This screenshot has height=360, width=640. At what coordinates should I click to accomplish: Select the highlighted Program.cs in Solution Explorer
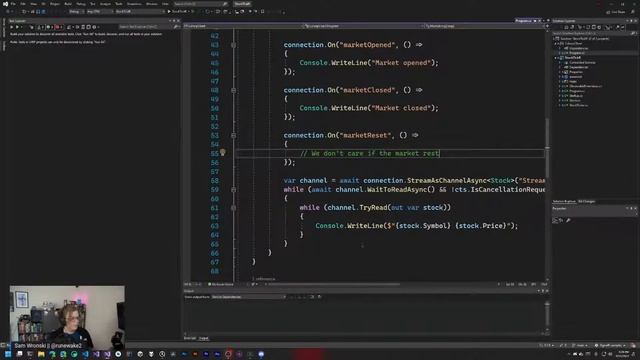pos(577,53)
